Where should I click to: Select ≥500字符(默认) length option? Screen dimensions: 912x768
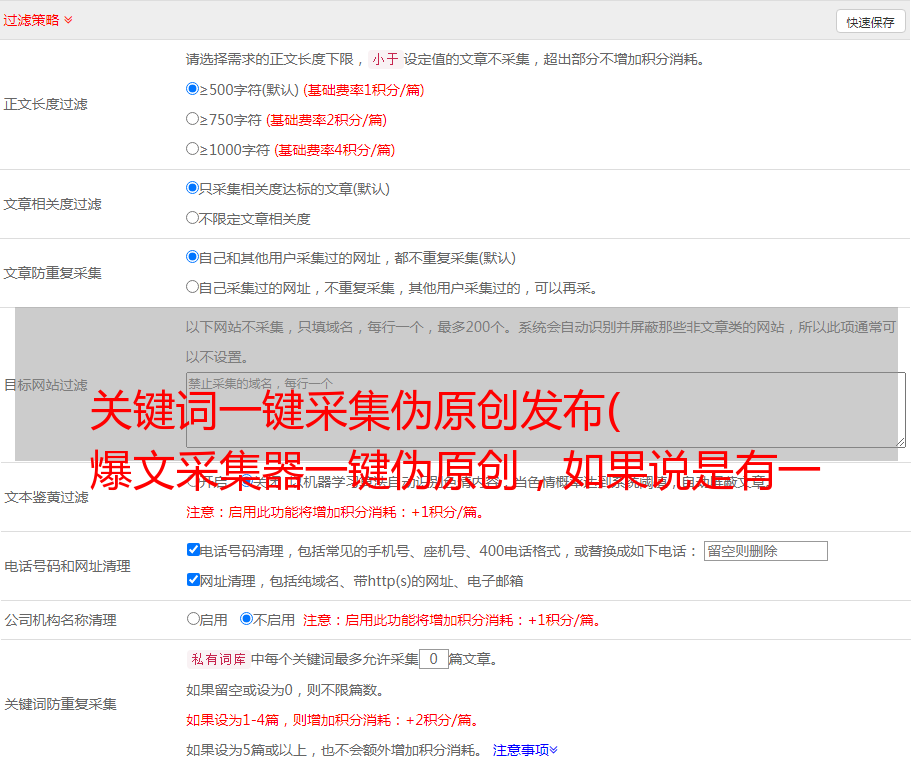tap(192, 88)
